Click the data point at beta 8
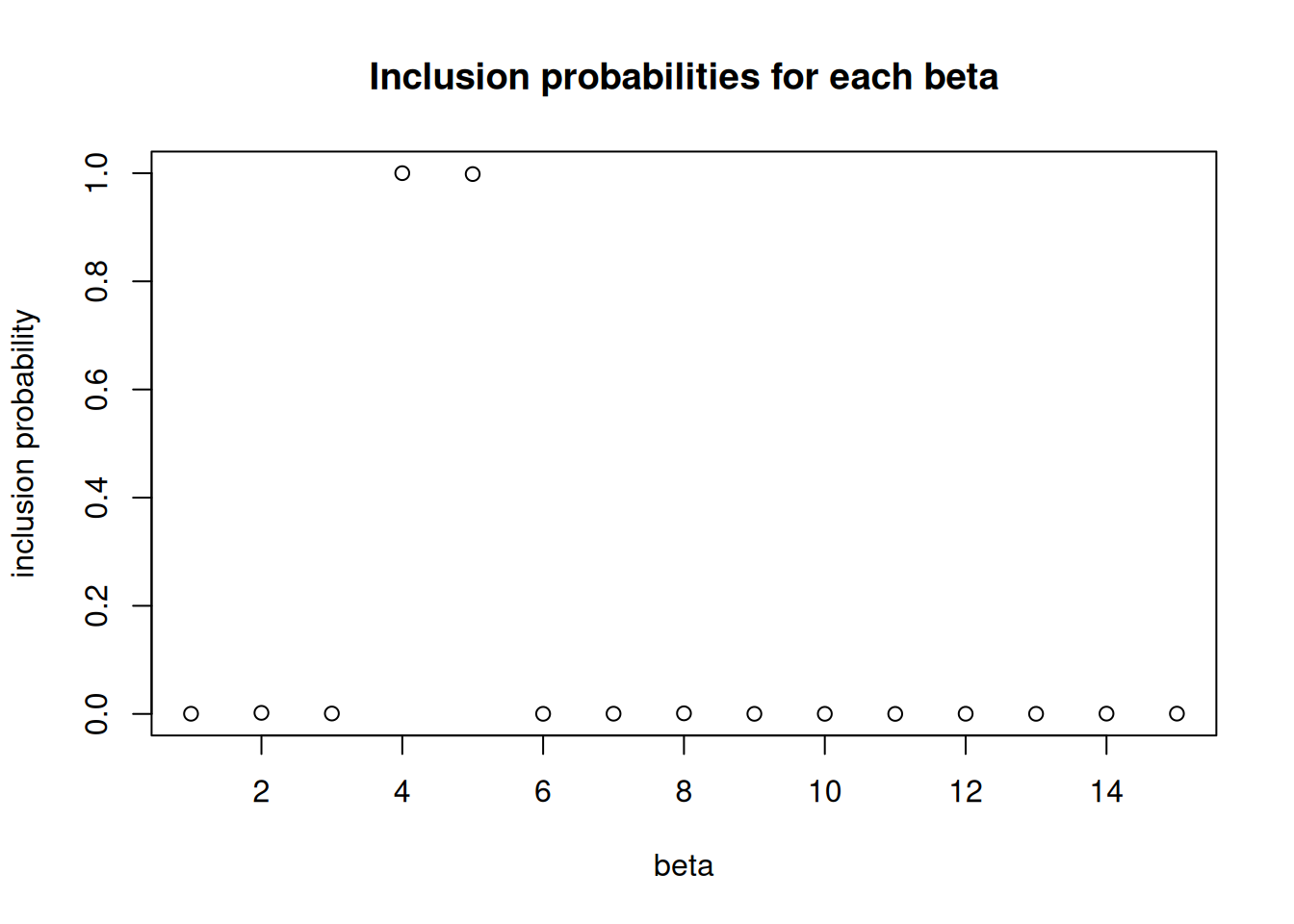The width and height of the screenshot is (1294, 924). pyautogui.click(x=684, y=713)
